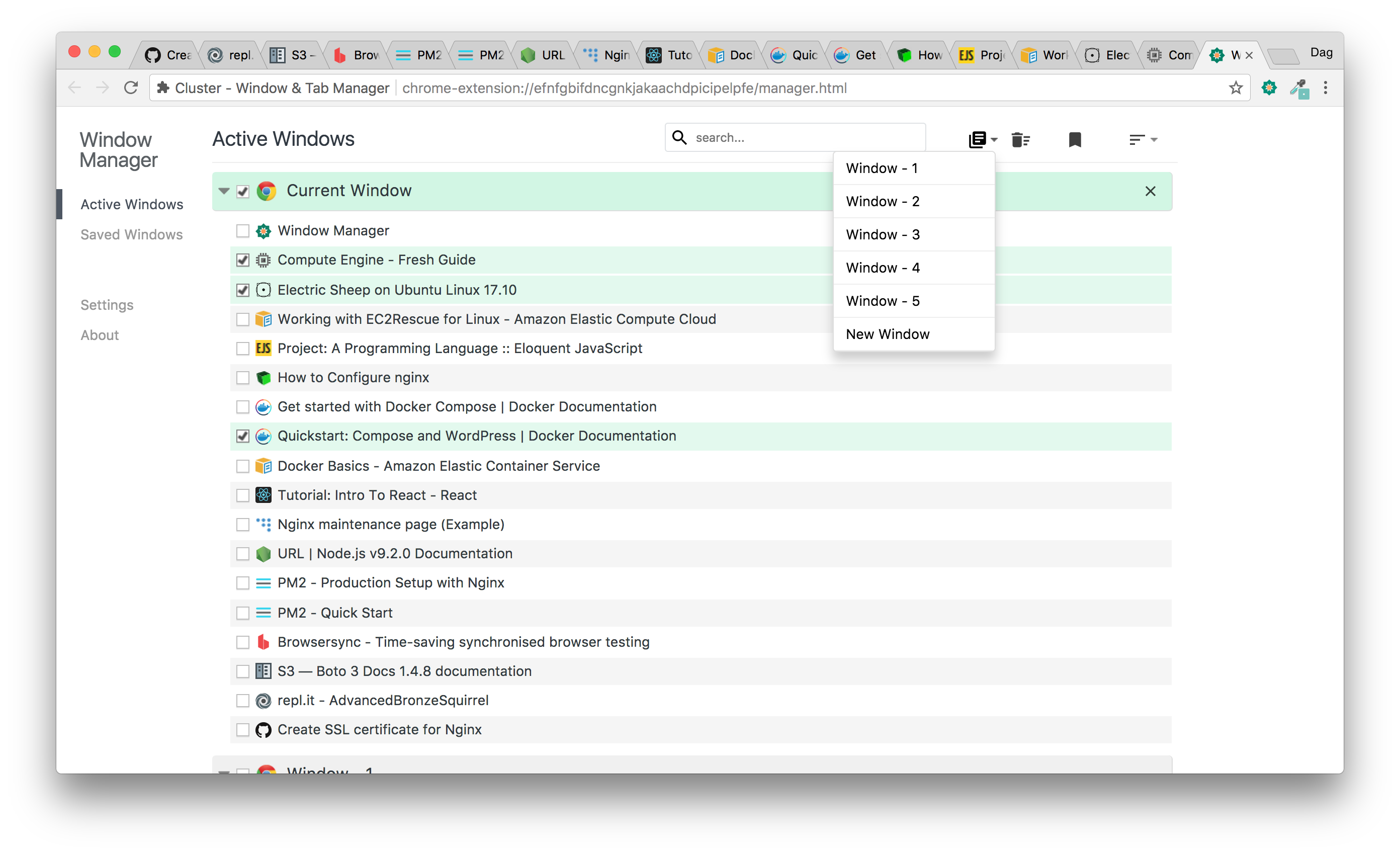
Task: Open Saved Windows in sidebar
Action: point(131,235)
